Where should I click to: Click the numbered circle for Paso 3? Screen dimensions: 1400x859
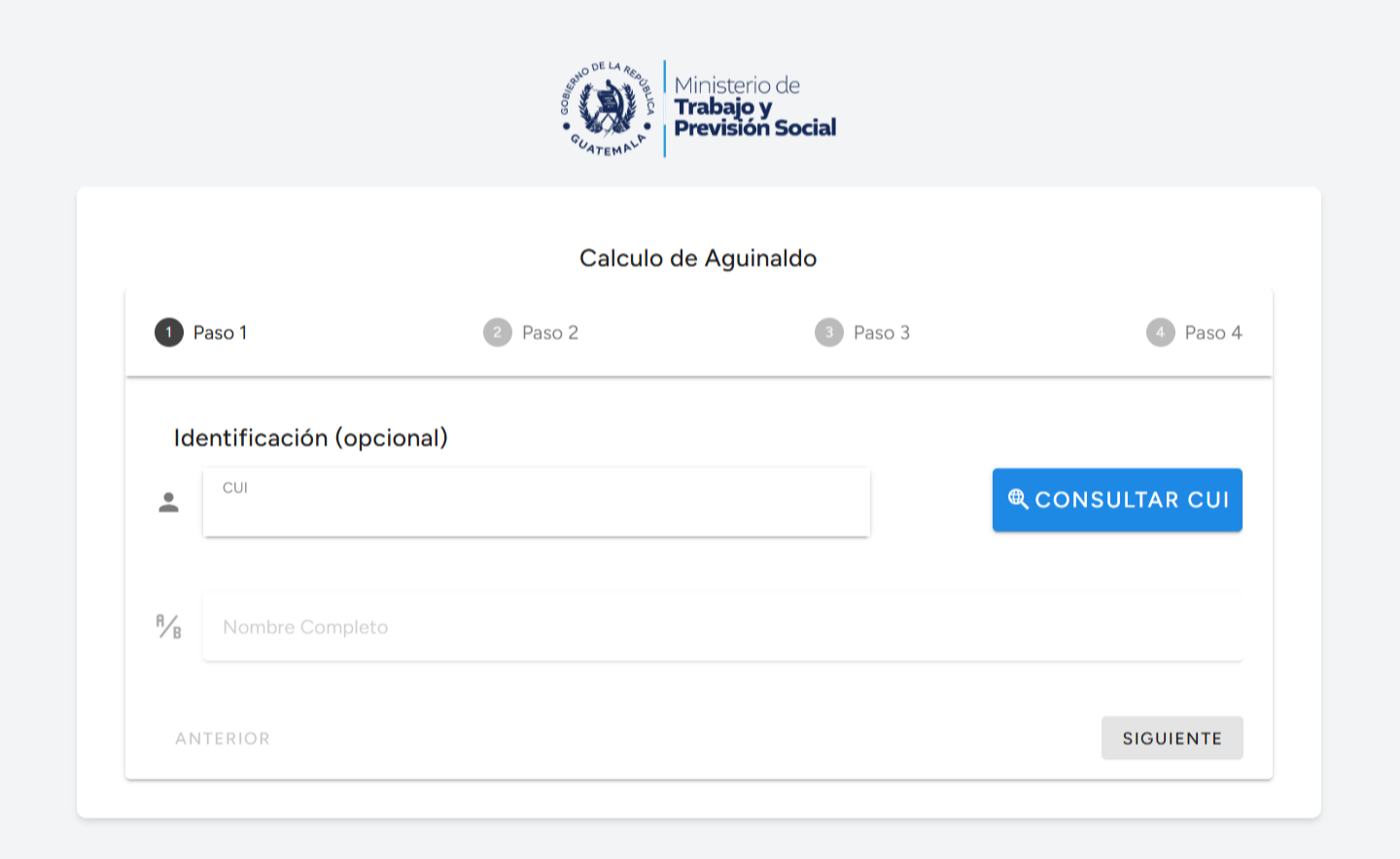(828, 332)
